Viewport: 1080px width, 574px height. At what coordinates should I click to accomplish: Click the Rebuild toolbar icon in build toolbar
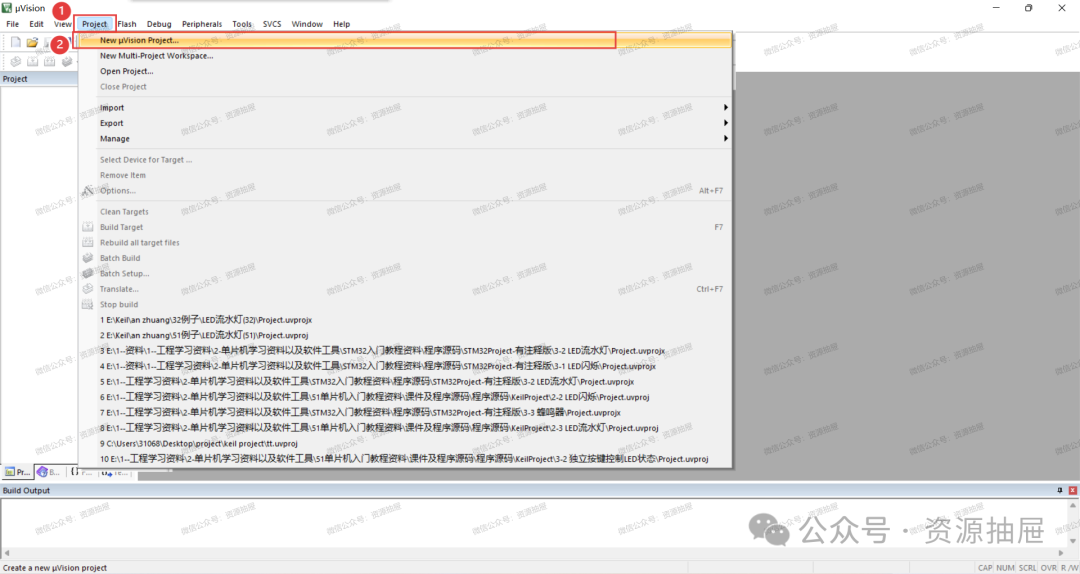tap(50, 61)
